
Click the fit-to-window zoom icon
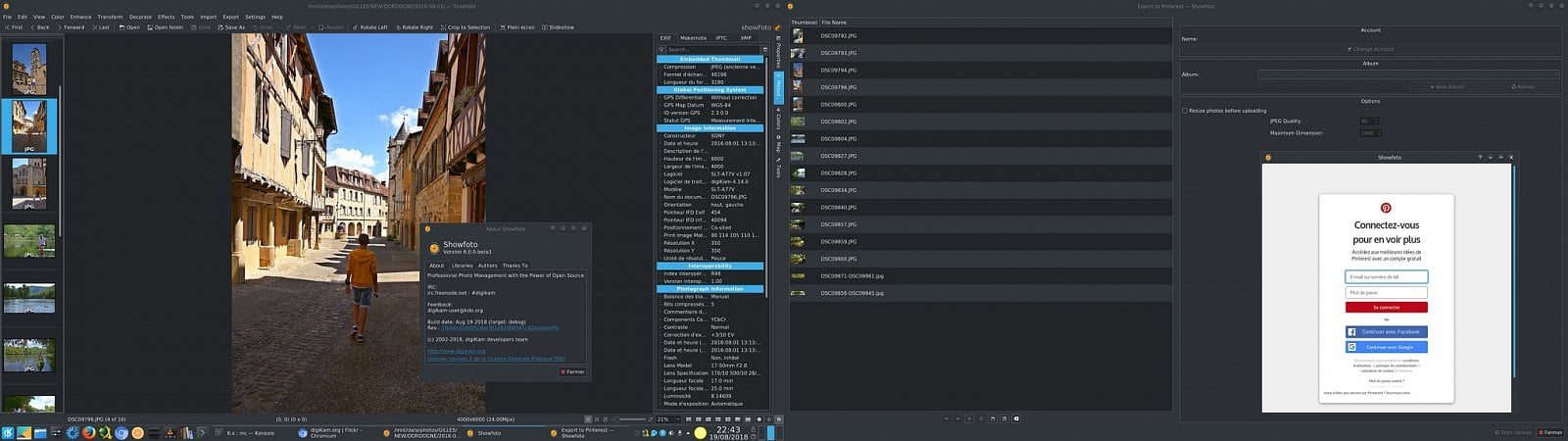click(588, 419)
